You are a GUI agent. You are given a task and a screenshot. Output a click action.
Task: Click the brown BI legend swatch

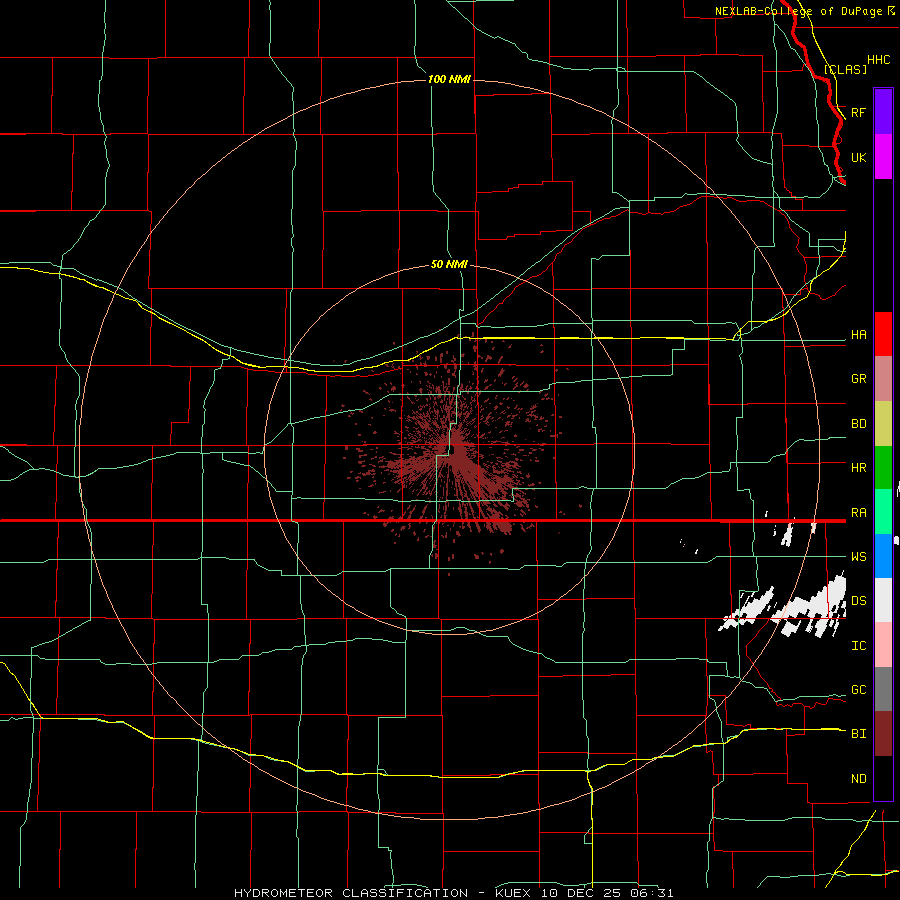click(883, 734)
